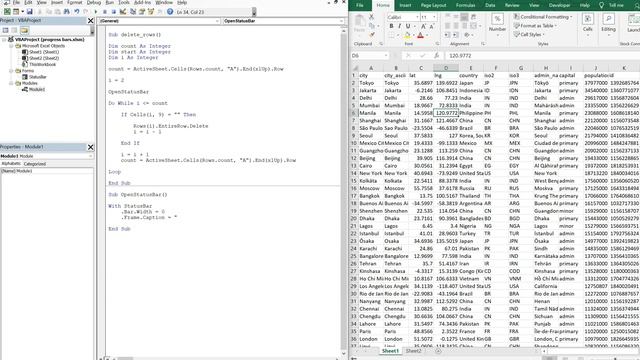The width and height of the screenshot is (640, 360).
Task: Open the font size 11 dropdown
Action: [434, 17]
